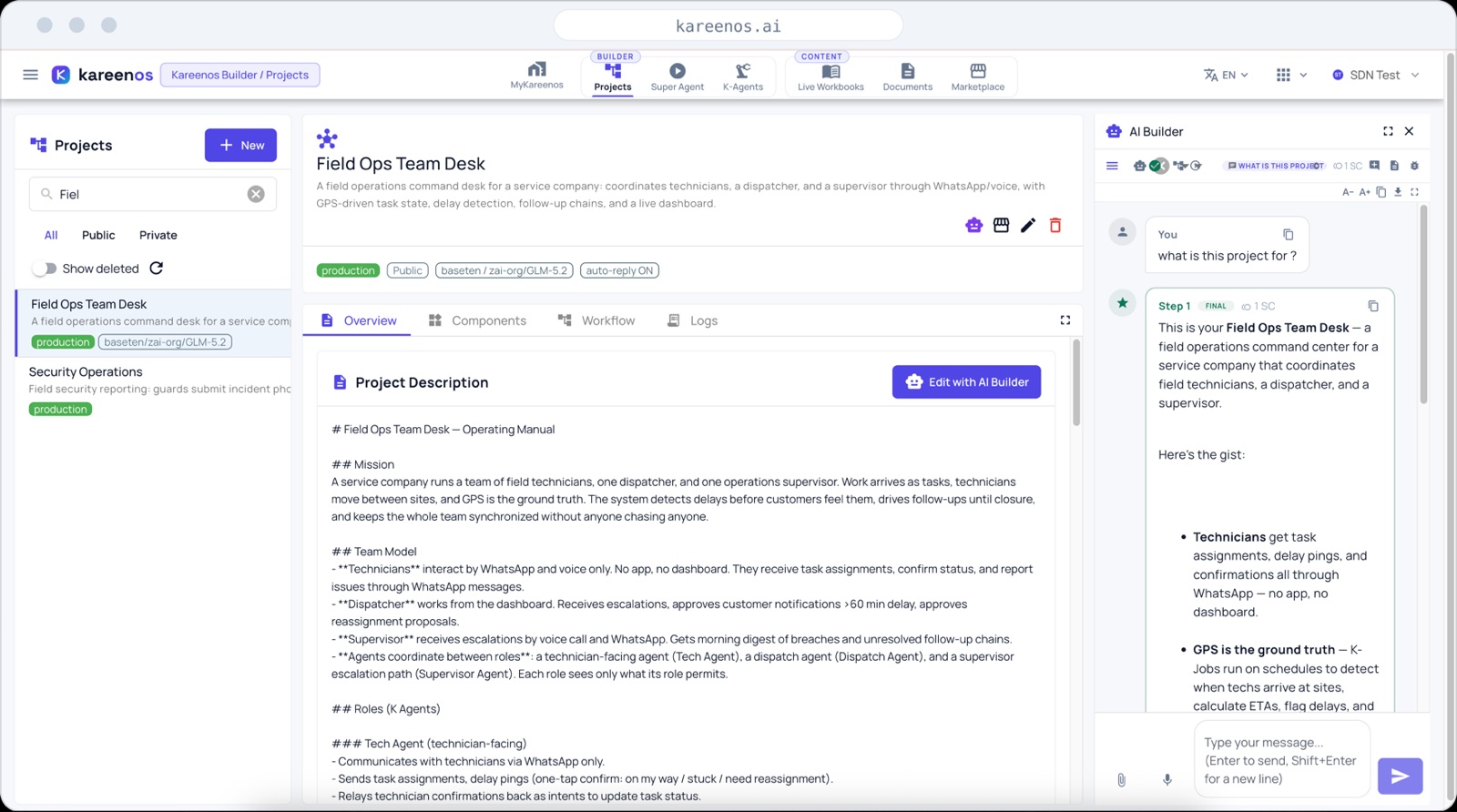Start a new chat with plus-message icon

tap(1375, 166)
